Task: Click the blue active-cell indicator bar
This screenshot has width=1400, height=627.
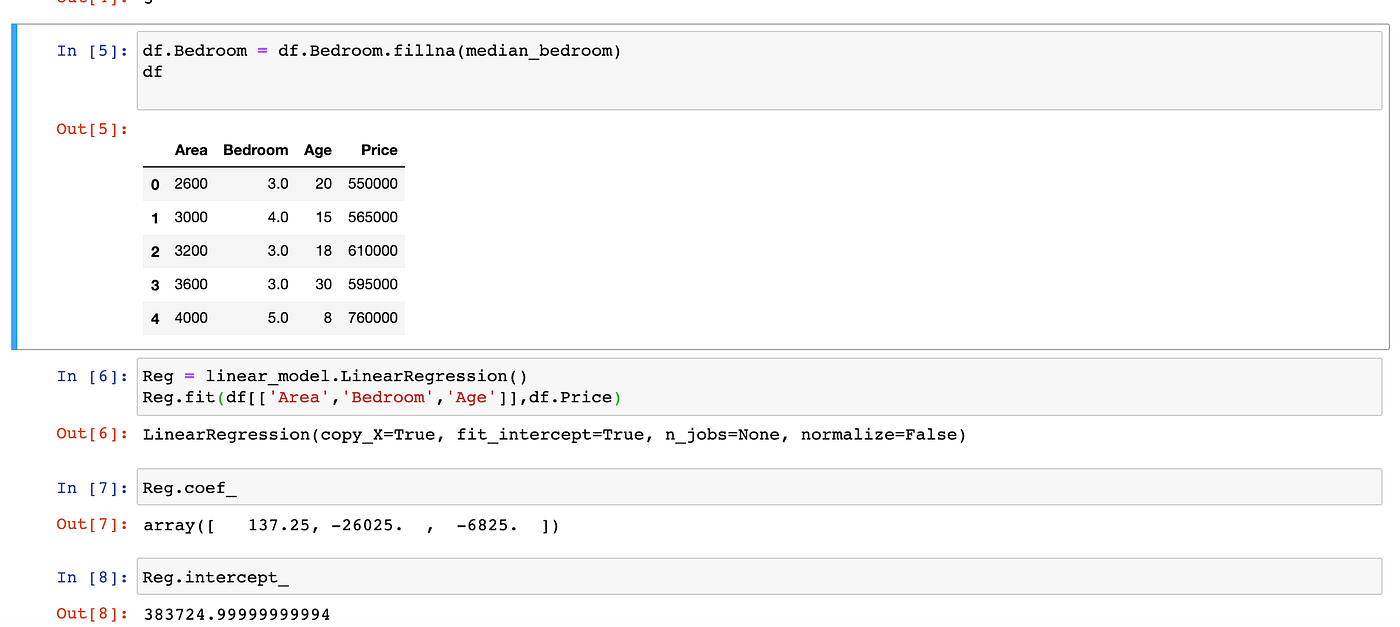Action: [x=14, y=190]
